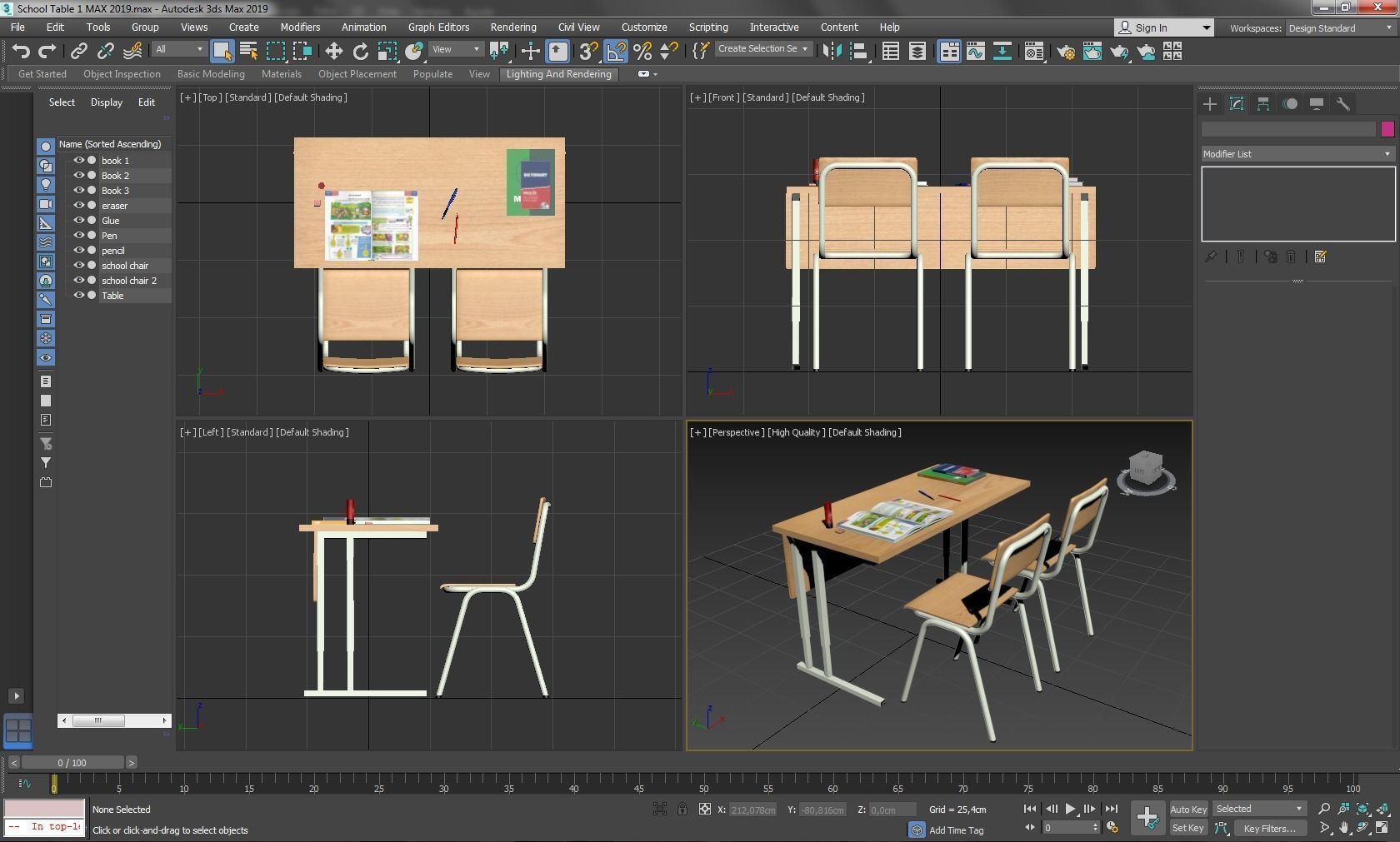
Task: Expand the Modifier List dropdown
Action: [x=1297, y=154]
